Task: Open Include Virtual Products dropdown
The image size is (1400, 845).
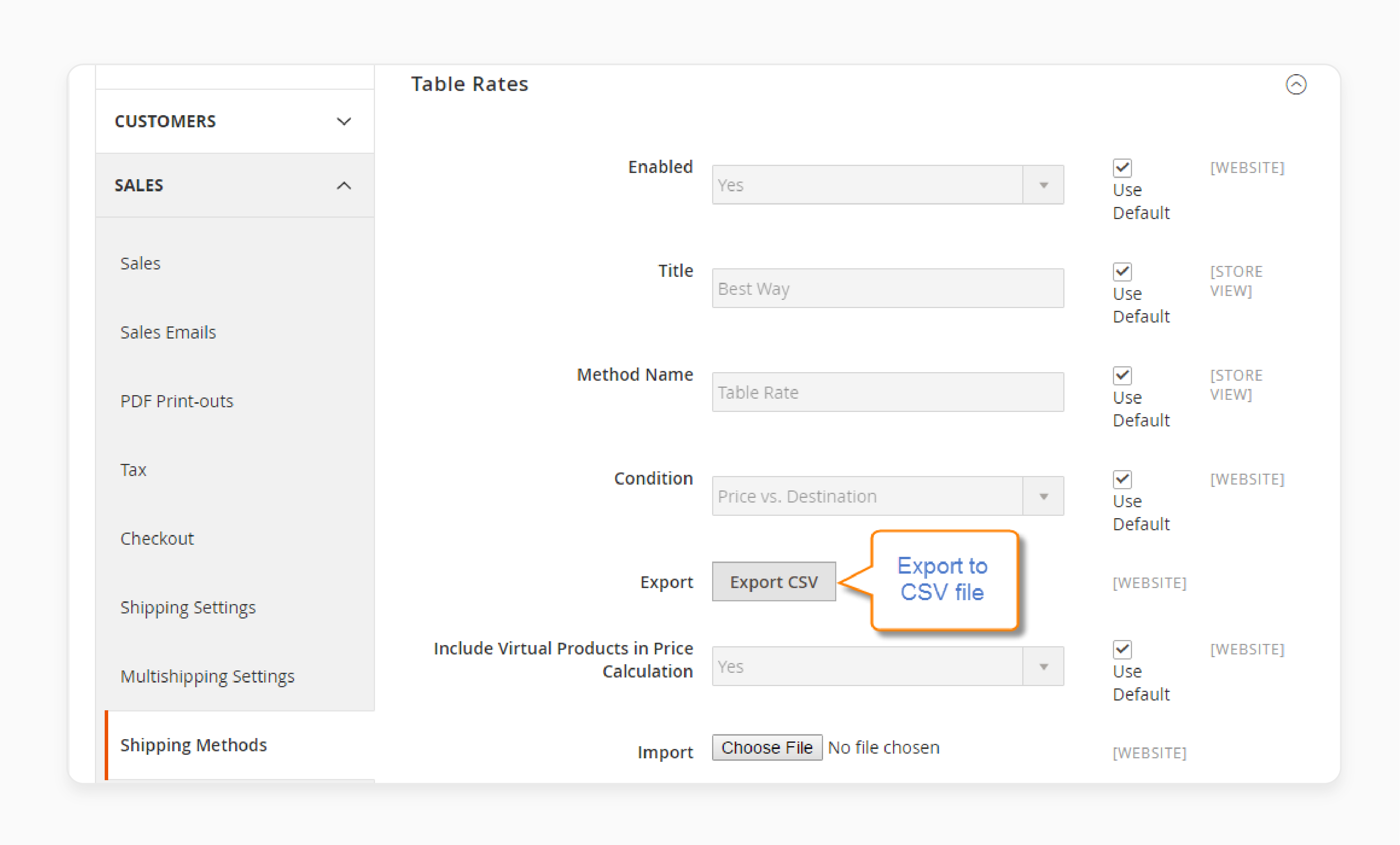Action: tap(887, 666)
